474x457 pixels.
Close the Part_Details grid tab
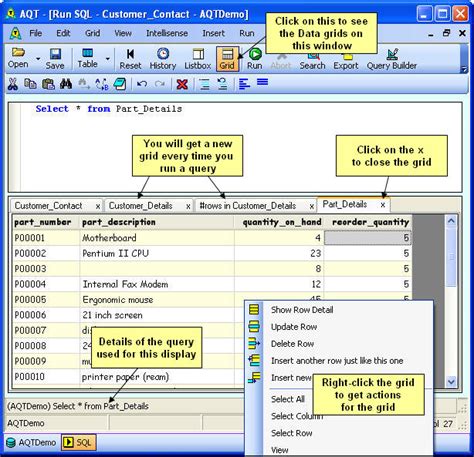click(383, 205)
